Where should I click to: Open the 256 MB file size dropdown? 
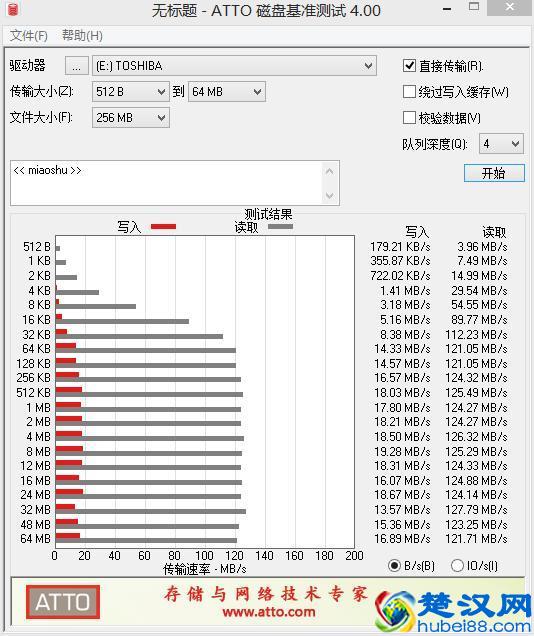click(x=131, y=118)
